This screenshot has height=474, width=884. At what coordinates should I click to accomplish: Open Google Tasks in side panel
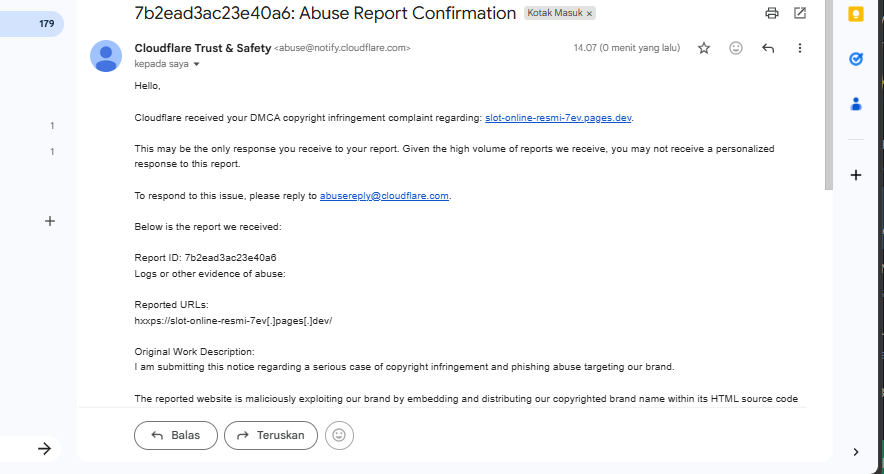click(x=856, y=59)
